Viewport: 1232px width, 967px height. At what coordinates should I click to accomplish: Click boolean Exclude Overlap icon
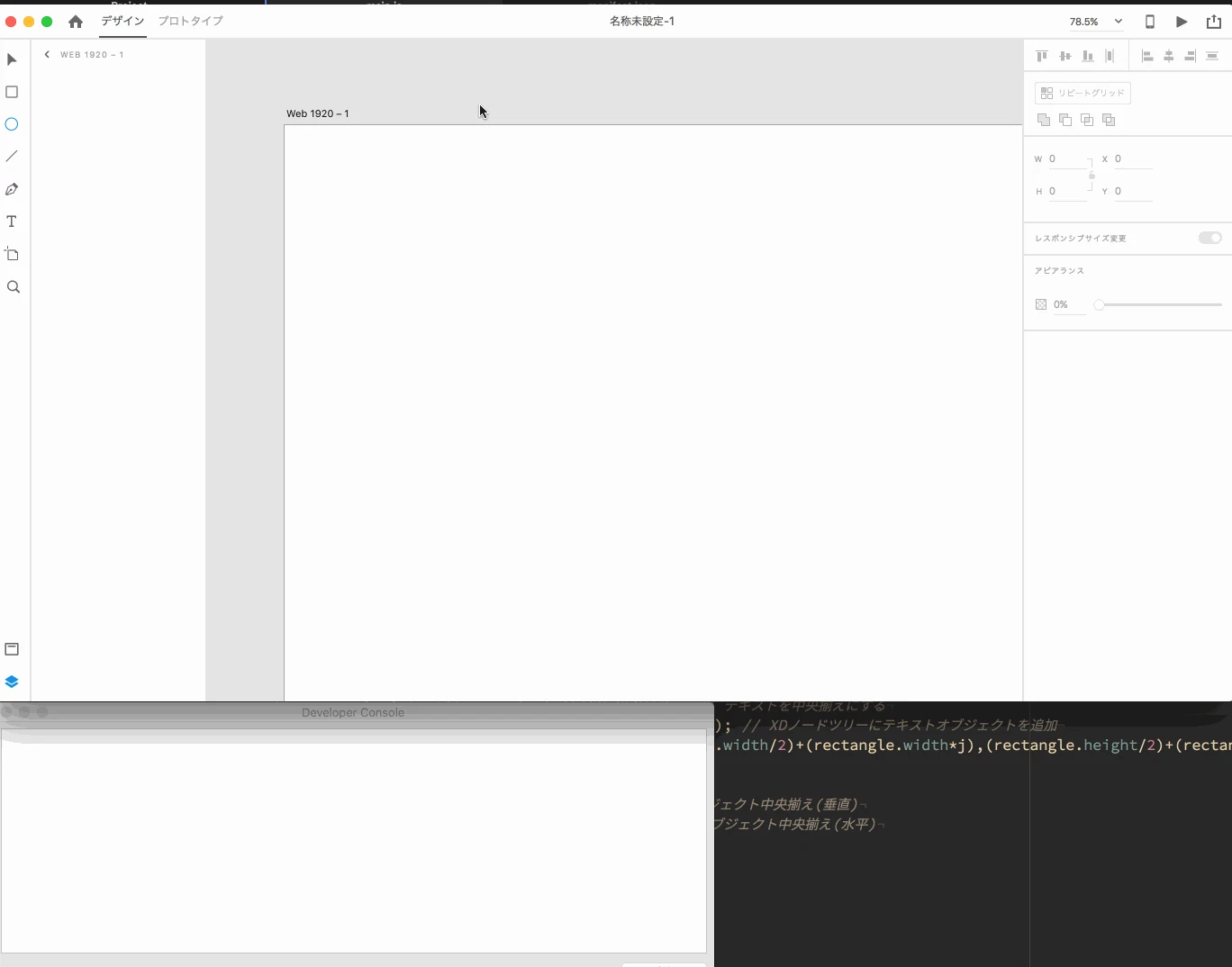click(1109, 120)
